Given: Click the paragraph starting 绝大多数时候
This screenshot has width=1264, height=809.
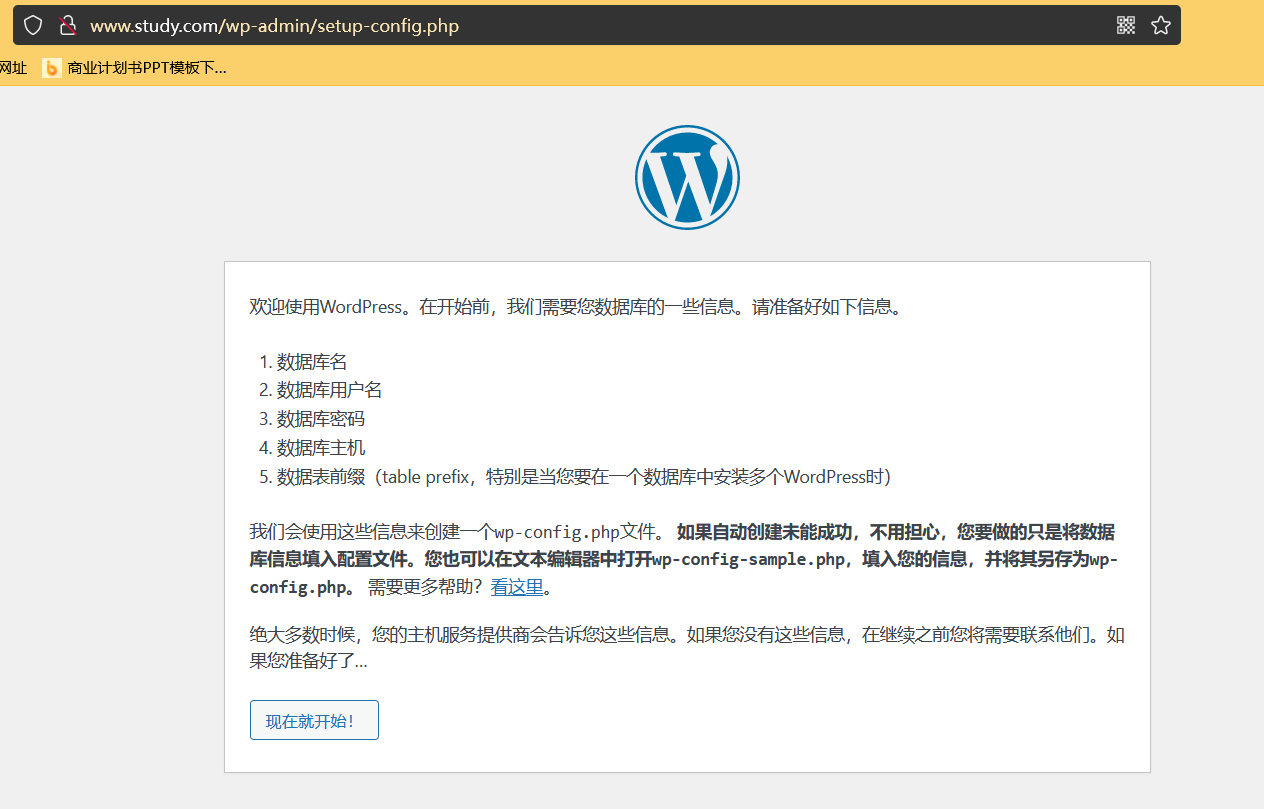Looking at the screenshot, I should coord(687,648).
